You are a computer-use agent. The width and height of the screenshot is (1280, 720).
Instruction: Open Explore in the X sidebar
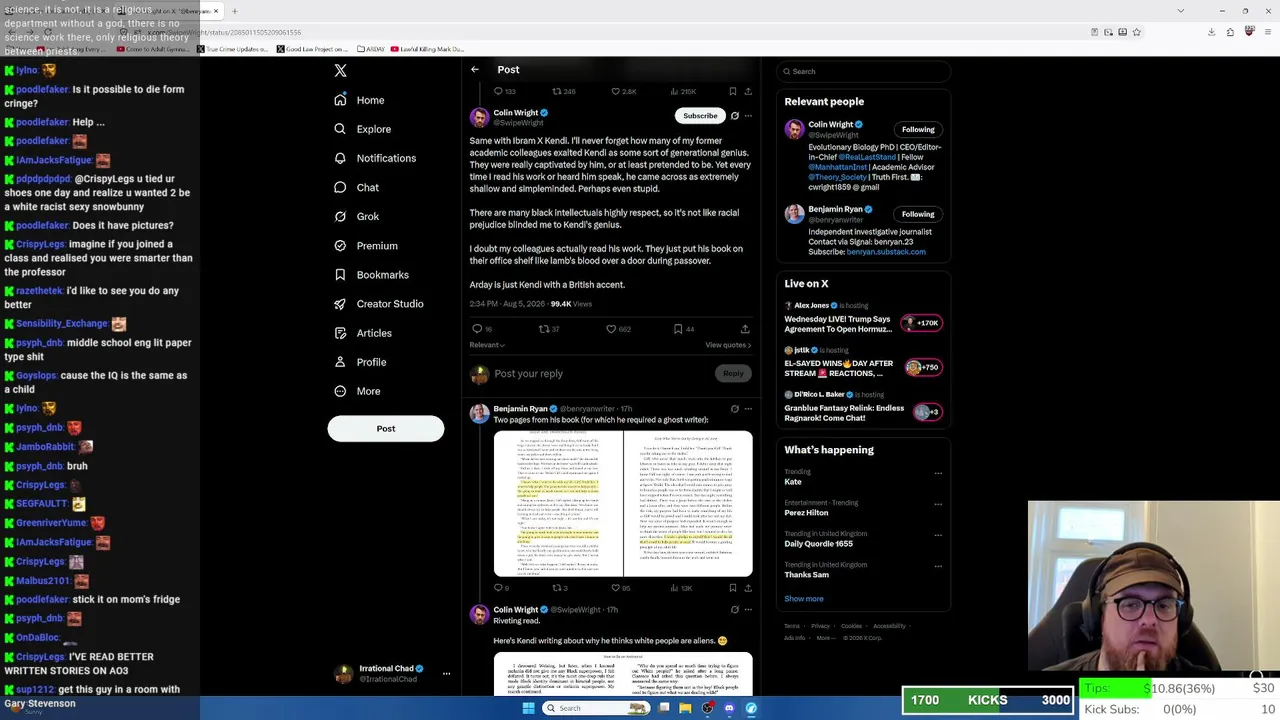coord(362,129)
